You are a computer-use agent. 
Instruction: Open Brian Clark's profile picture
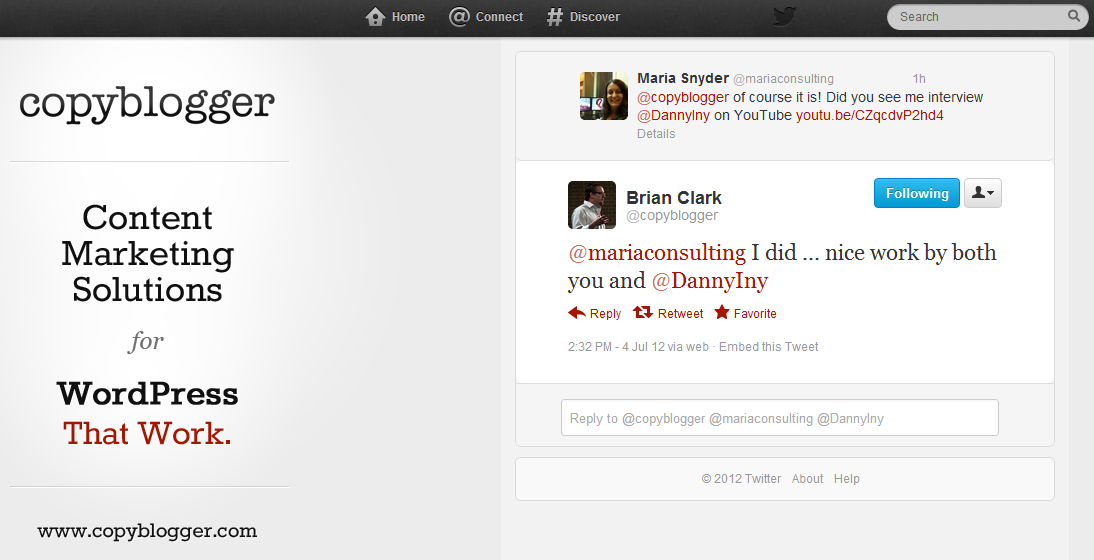pos(592,205)
